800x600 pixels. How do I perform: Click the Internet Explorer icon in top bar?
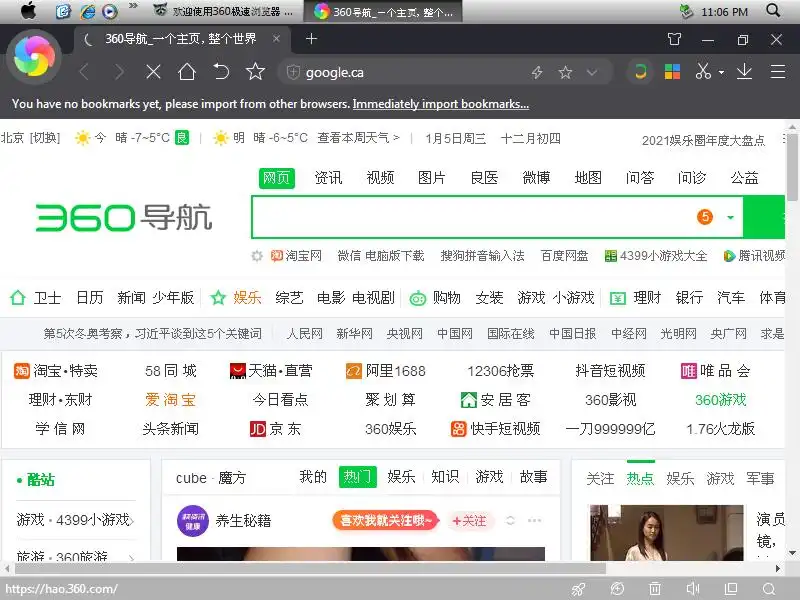(87, 11)
